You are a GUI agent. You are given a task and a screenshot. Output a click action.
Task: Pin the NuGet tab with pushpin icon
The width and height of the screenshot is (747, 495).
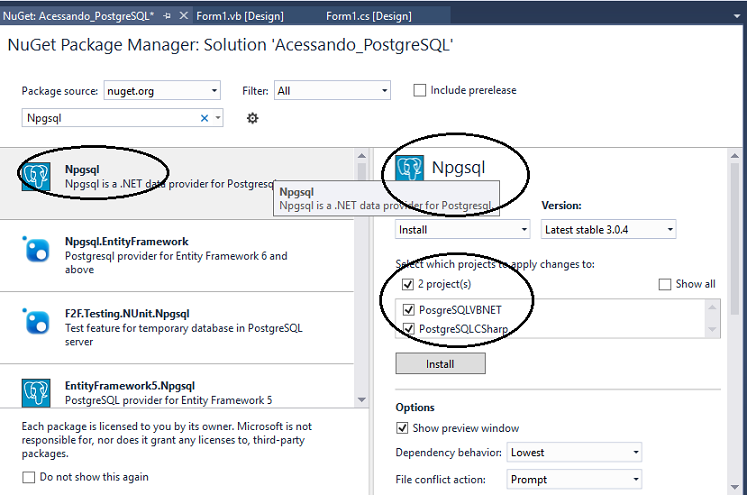(167, 16)
